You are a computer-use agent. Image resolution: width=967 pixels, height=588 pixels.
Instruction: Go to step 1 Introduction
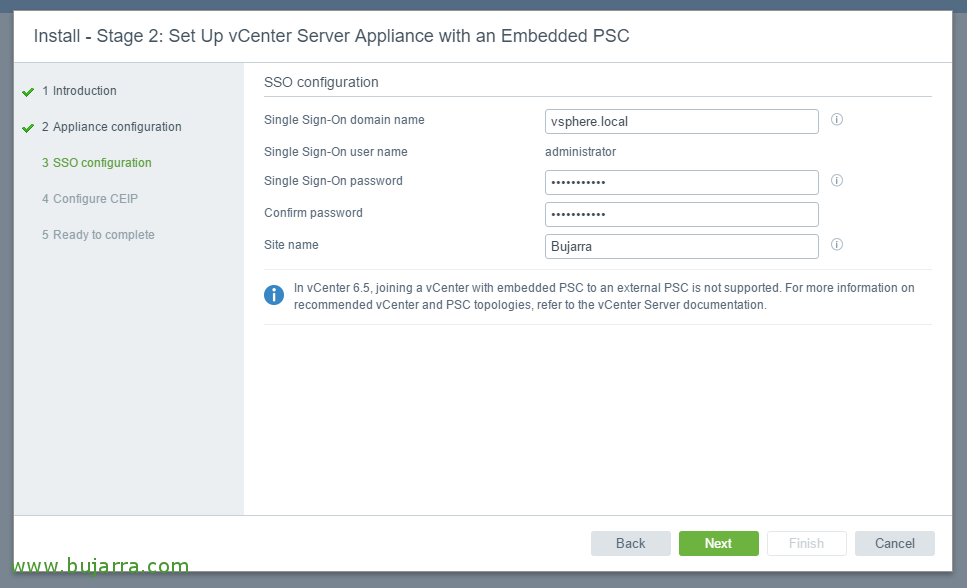(x=79, y=91)
